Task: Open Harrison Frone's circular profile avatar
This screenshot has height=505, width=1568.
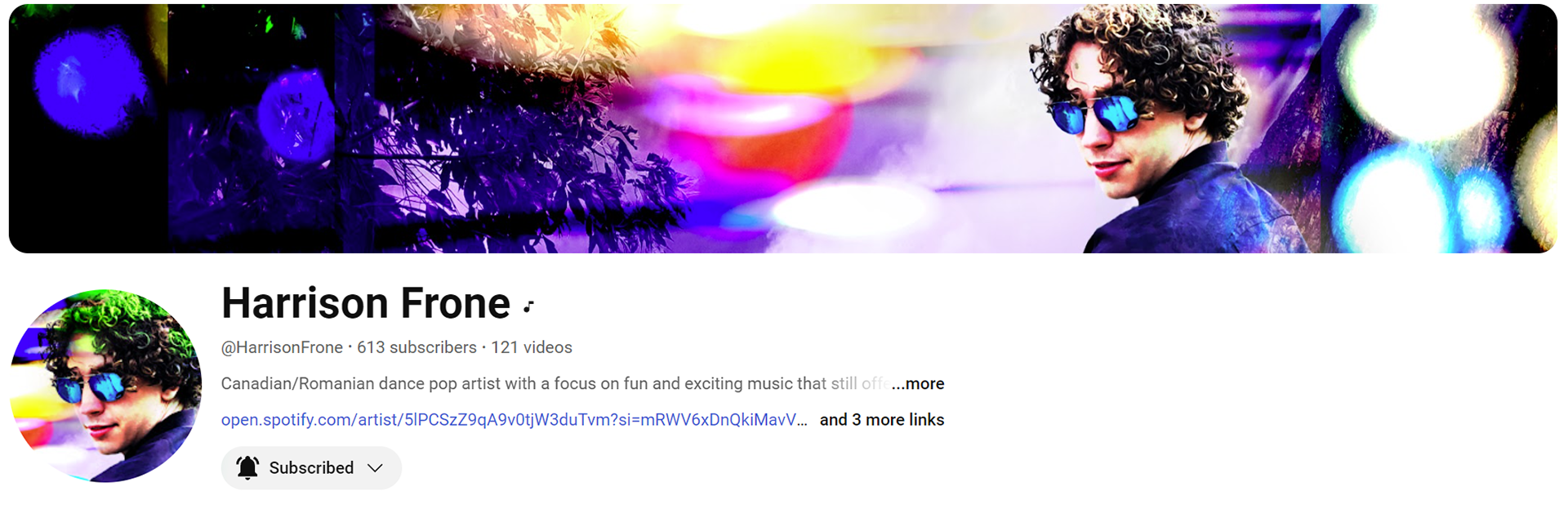Action: (105, 386)
